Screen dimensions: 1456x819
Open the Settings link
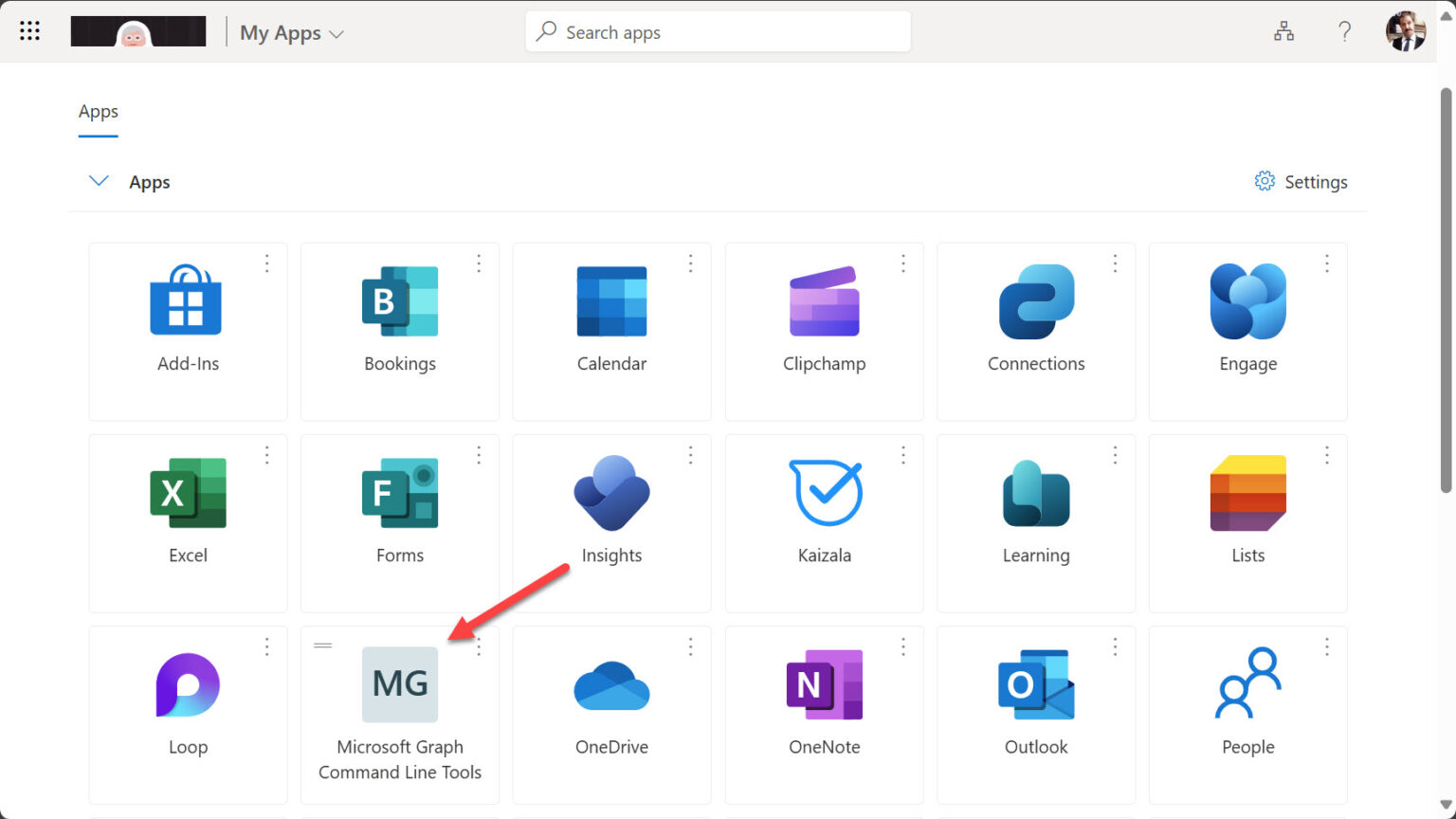tap(1301, 182)
